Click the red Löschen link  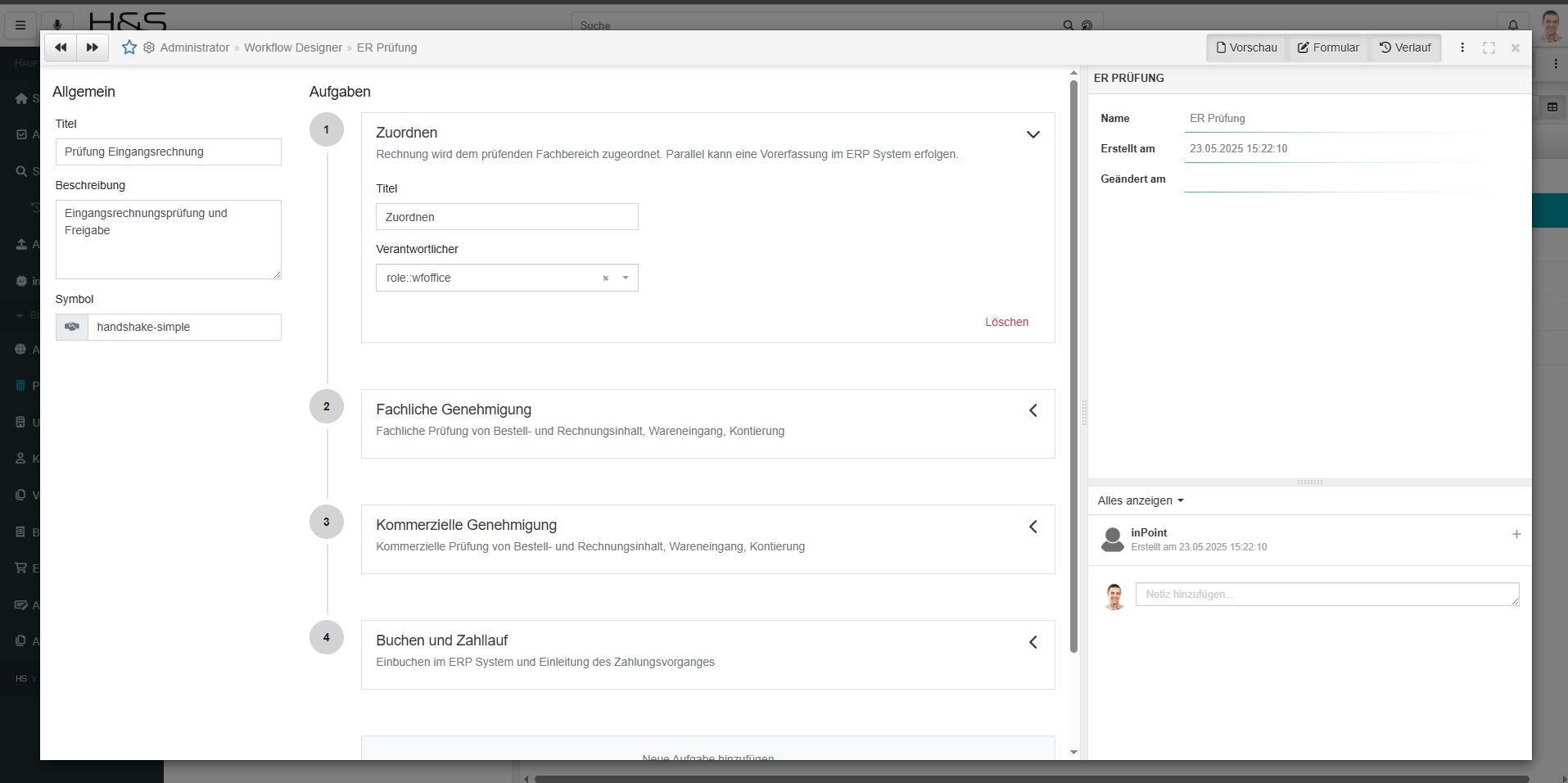pos(1006,322)
